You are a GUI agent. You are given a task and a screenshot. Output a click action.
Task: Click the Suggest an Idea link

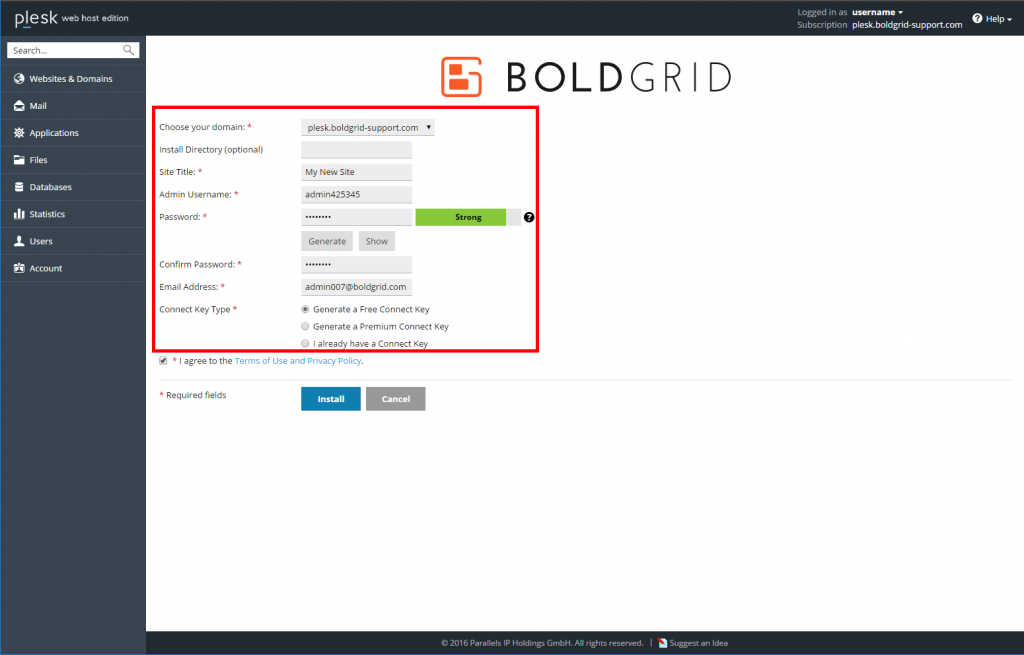coord(698,643)
